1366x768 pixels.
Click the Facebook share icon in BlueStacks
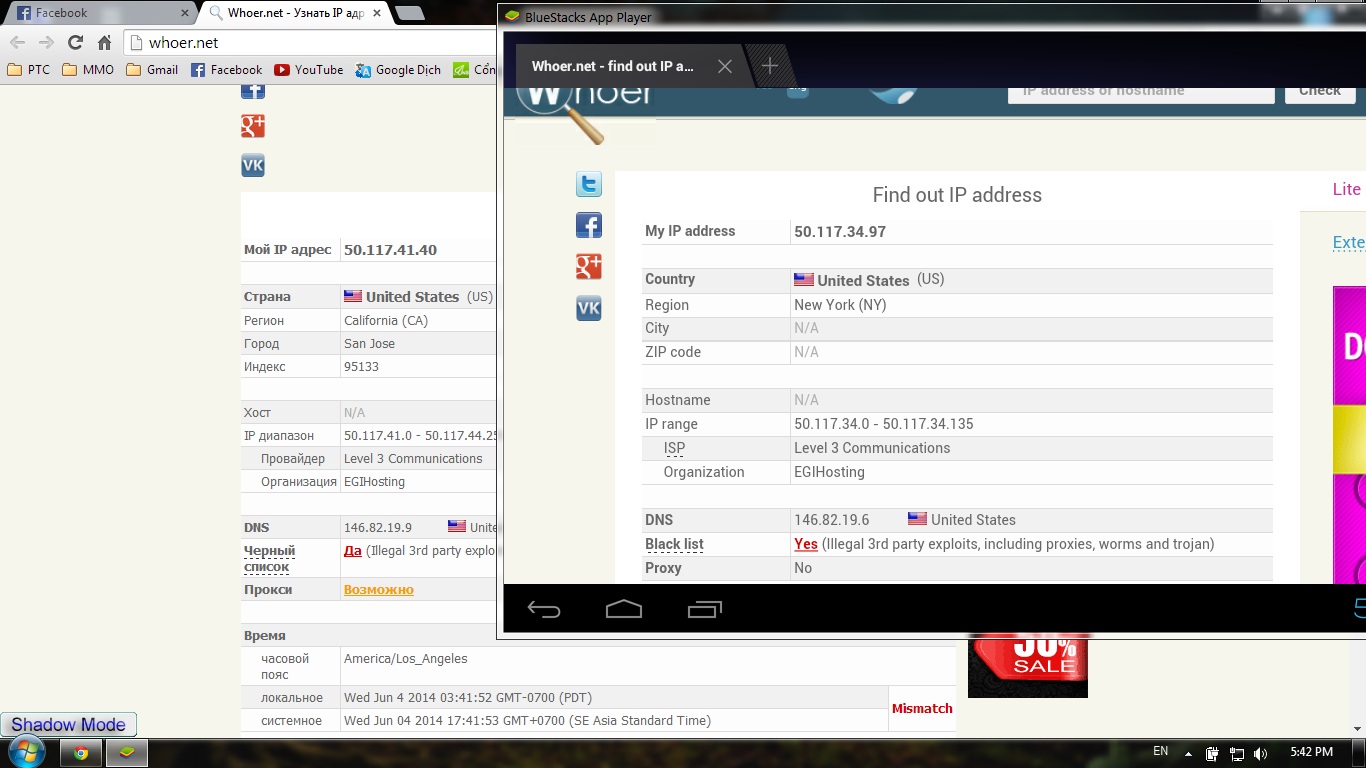coord(589,225)
